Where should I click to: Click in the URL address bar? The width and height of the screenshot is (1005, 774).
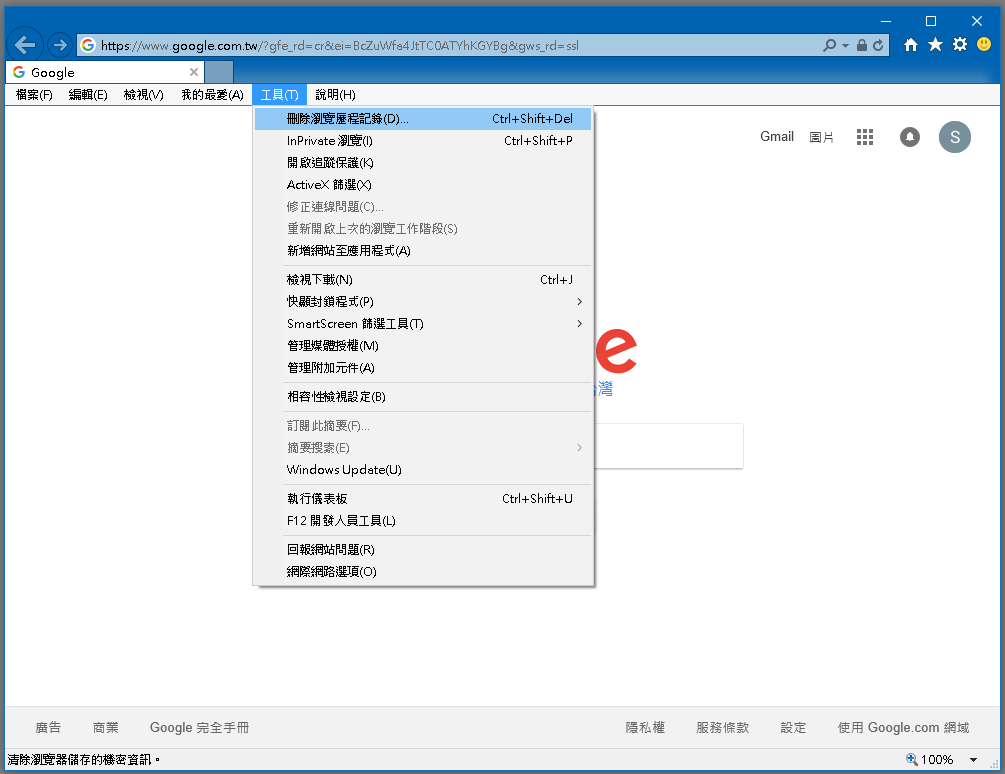pos(450,46)
